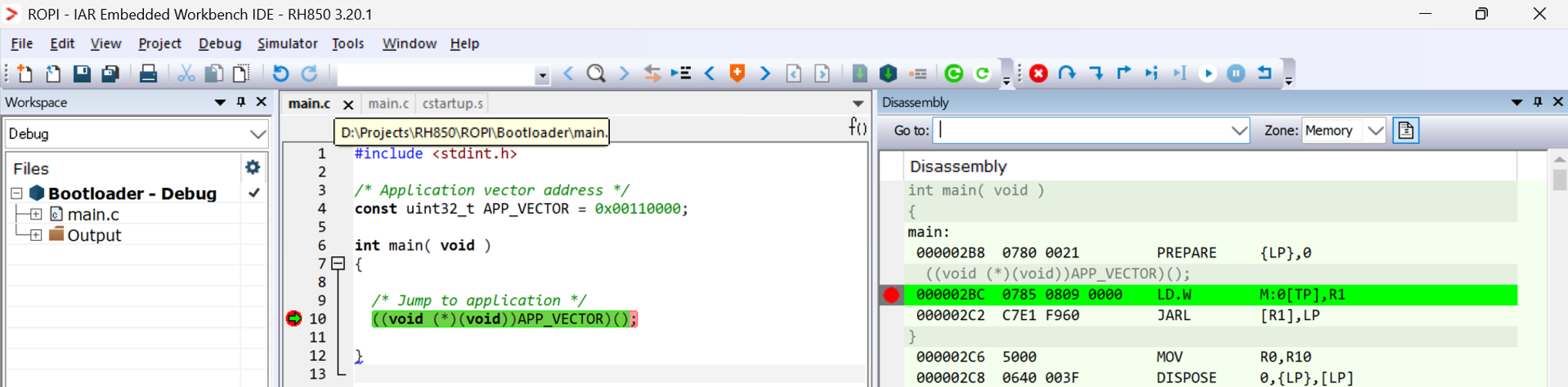This screenshot has height=387, width=1568.
Task: Click the Save All toolbar icon
Action: pos(110,73)
